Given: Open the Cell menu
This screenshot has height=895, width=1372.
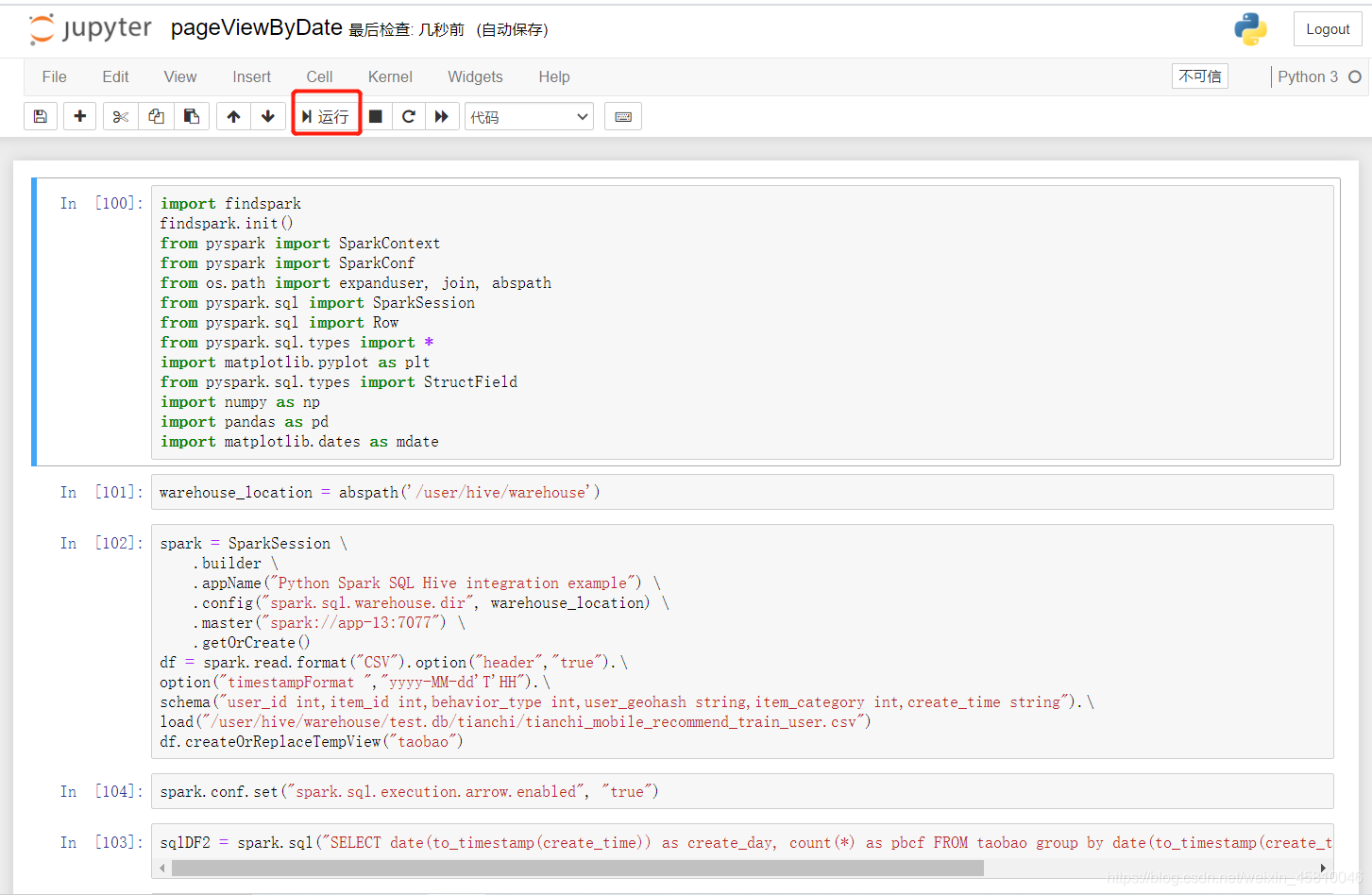Looking at the screenshot, I should click(319, 76).
